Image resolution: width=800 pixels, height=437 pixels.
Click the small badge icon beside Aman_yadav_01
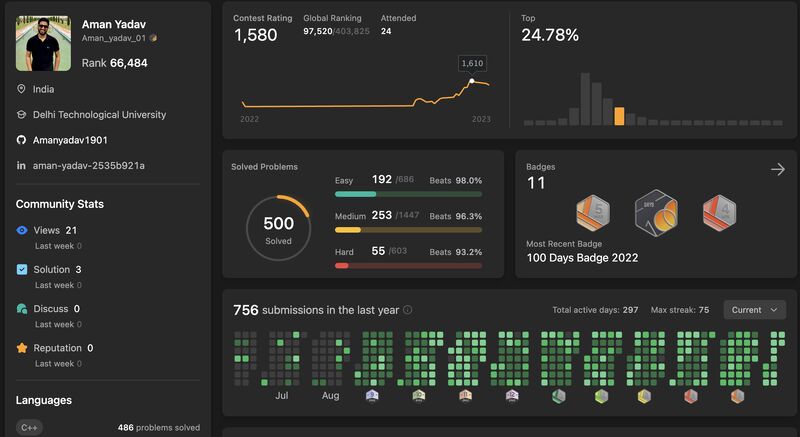(x=154, y=38)
